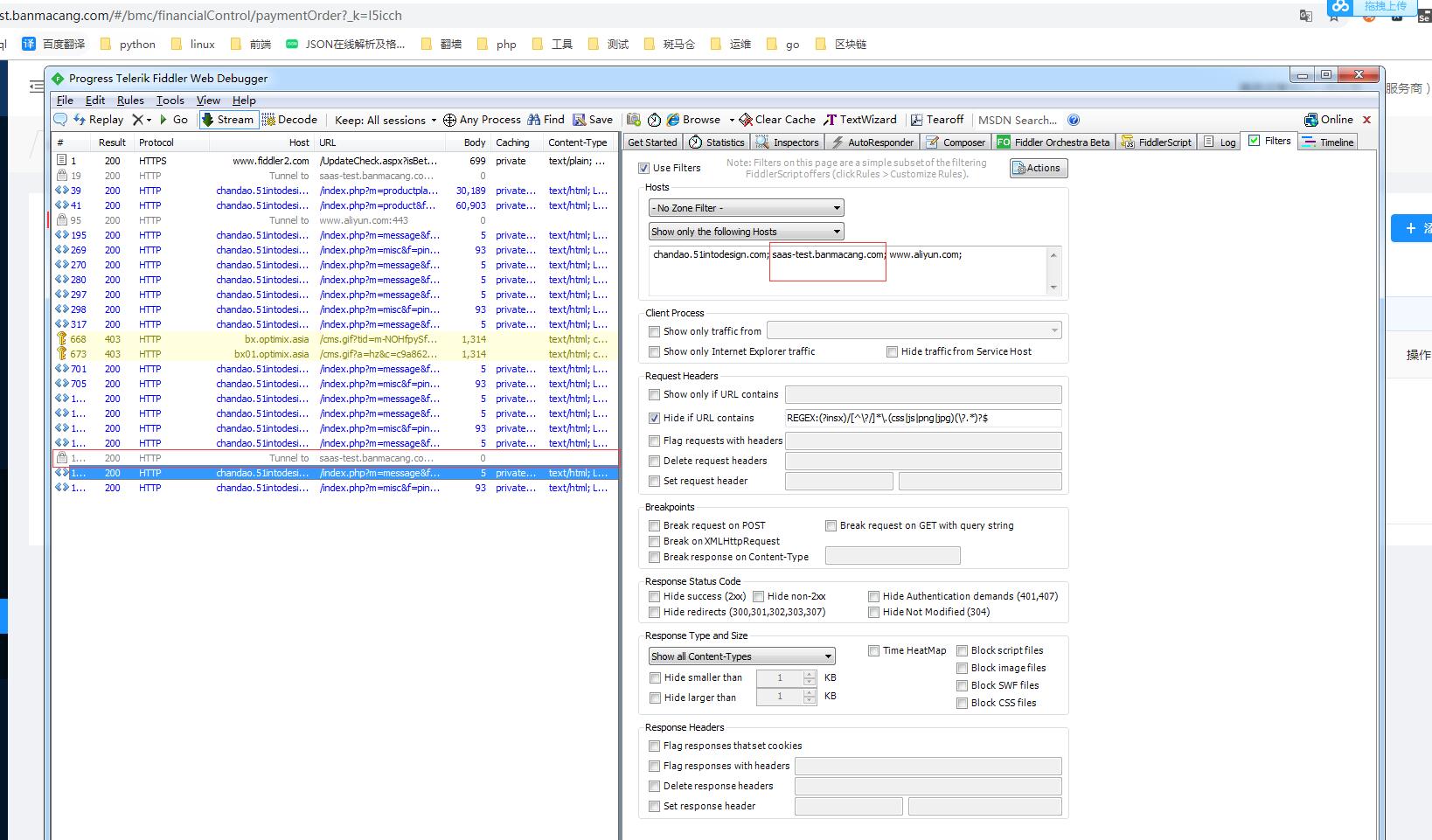Screen dimensions: 1432x840
Task: Click Clear Cache in toolbar
Action: 777,120
